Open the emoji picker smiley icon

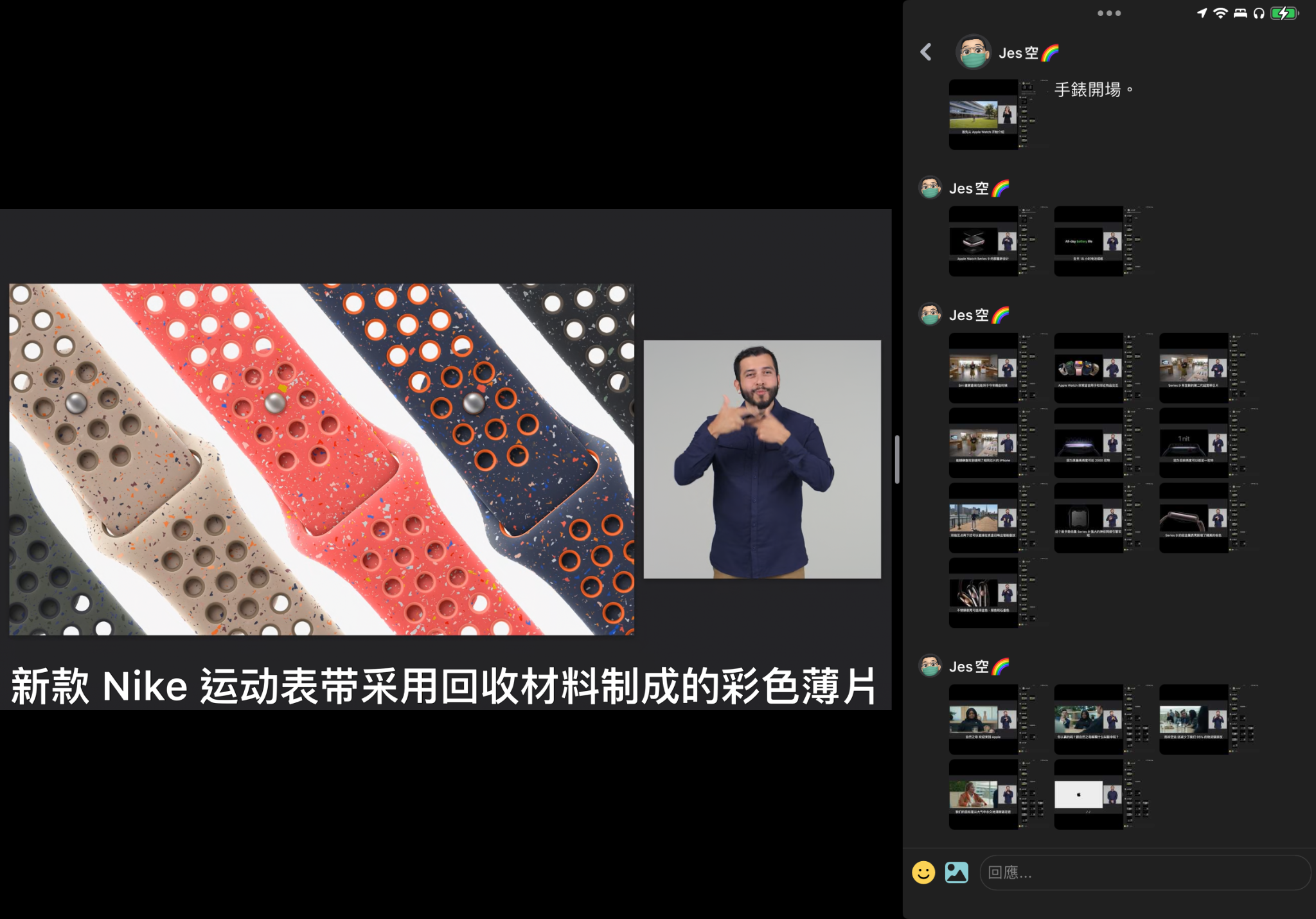(923, 872)
